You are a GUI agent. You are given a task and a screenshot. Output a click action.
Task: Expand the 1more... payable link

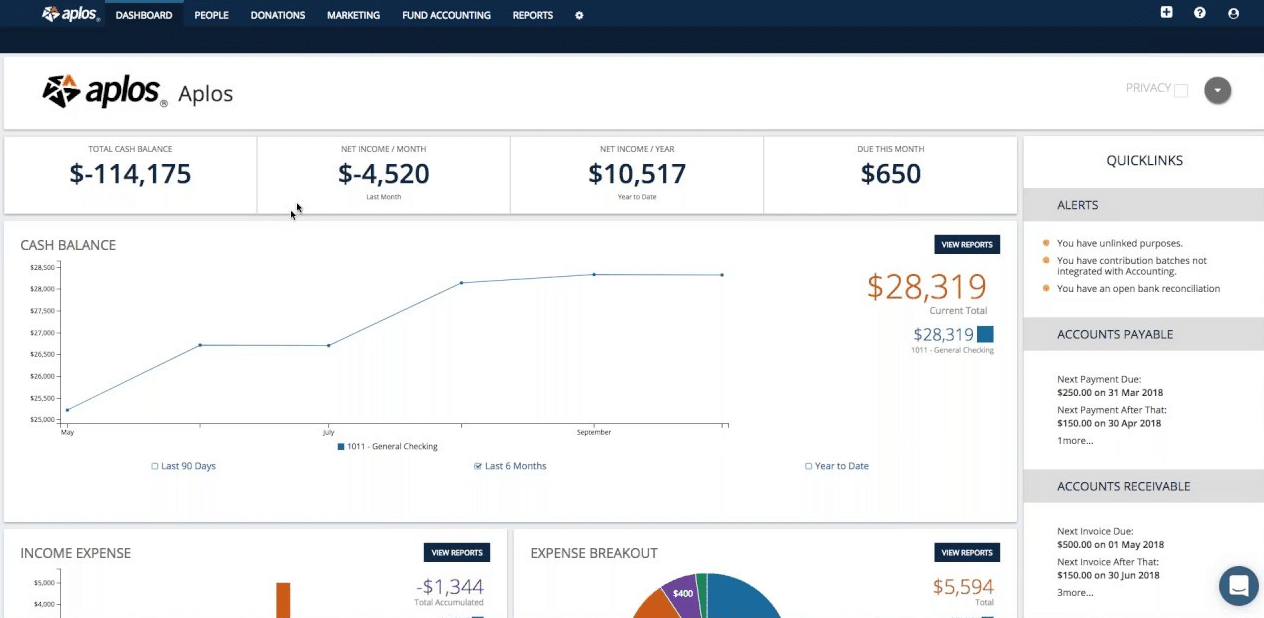[x=1075, y=440]
